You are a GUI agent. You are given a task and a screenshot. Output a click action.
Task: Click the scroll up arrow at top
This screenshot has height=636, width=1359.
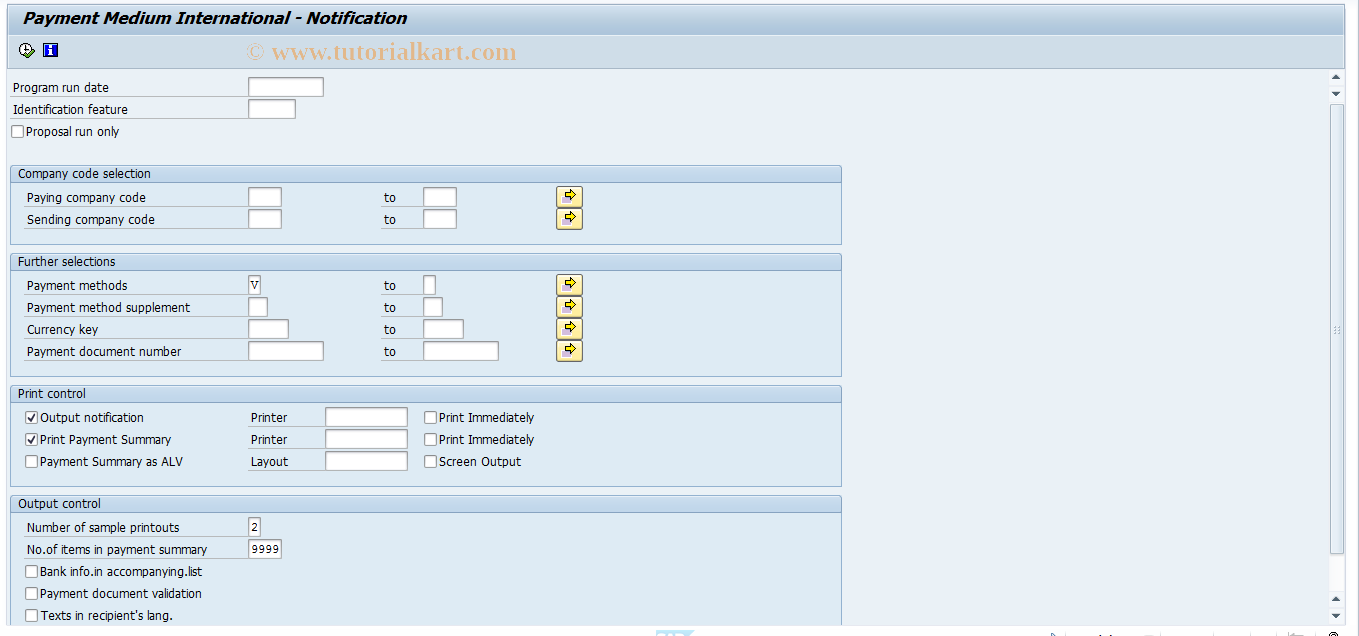[x=1336, y=77]
